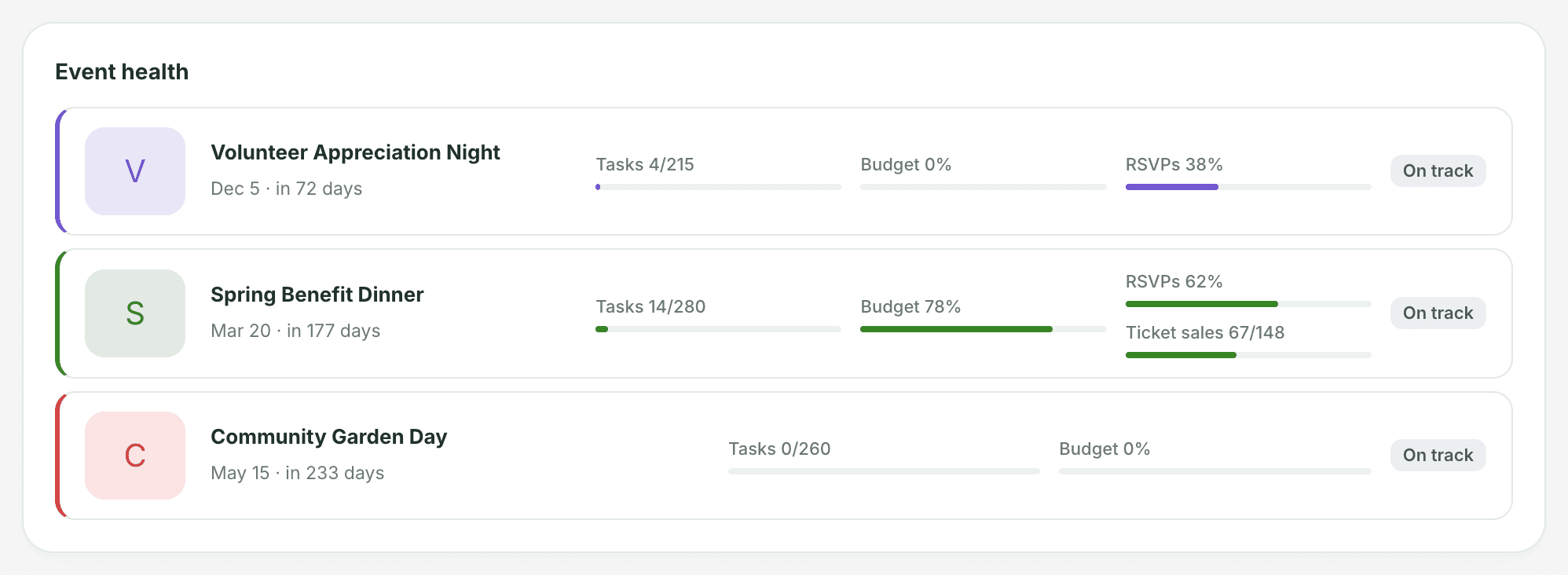Click the Tasks 14/280 progress bar
The width and height of the screenshot is (1568, 575).
coord(718,329)
